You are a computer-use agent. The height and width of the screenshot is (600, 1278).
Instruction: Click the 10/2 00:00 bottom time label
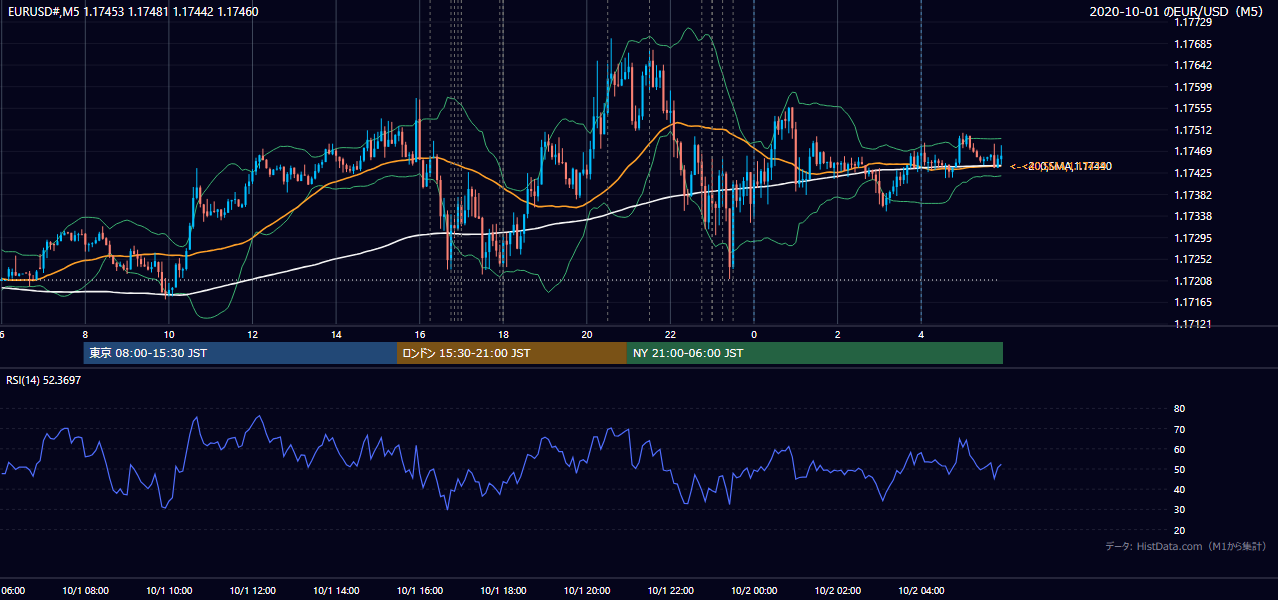[754, 591]
